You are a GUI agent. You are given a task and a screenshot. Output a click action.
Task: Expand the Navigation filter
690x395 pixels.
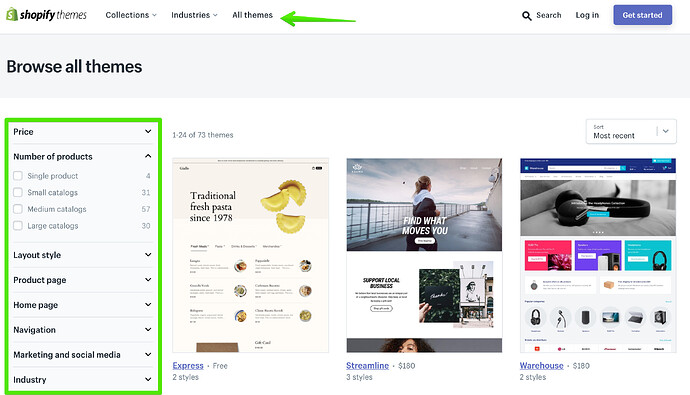(83, 330)
